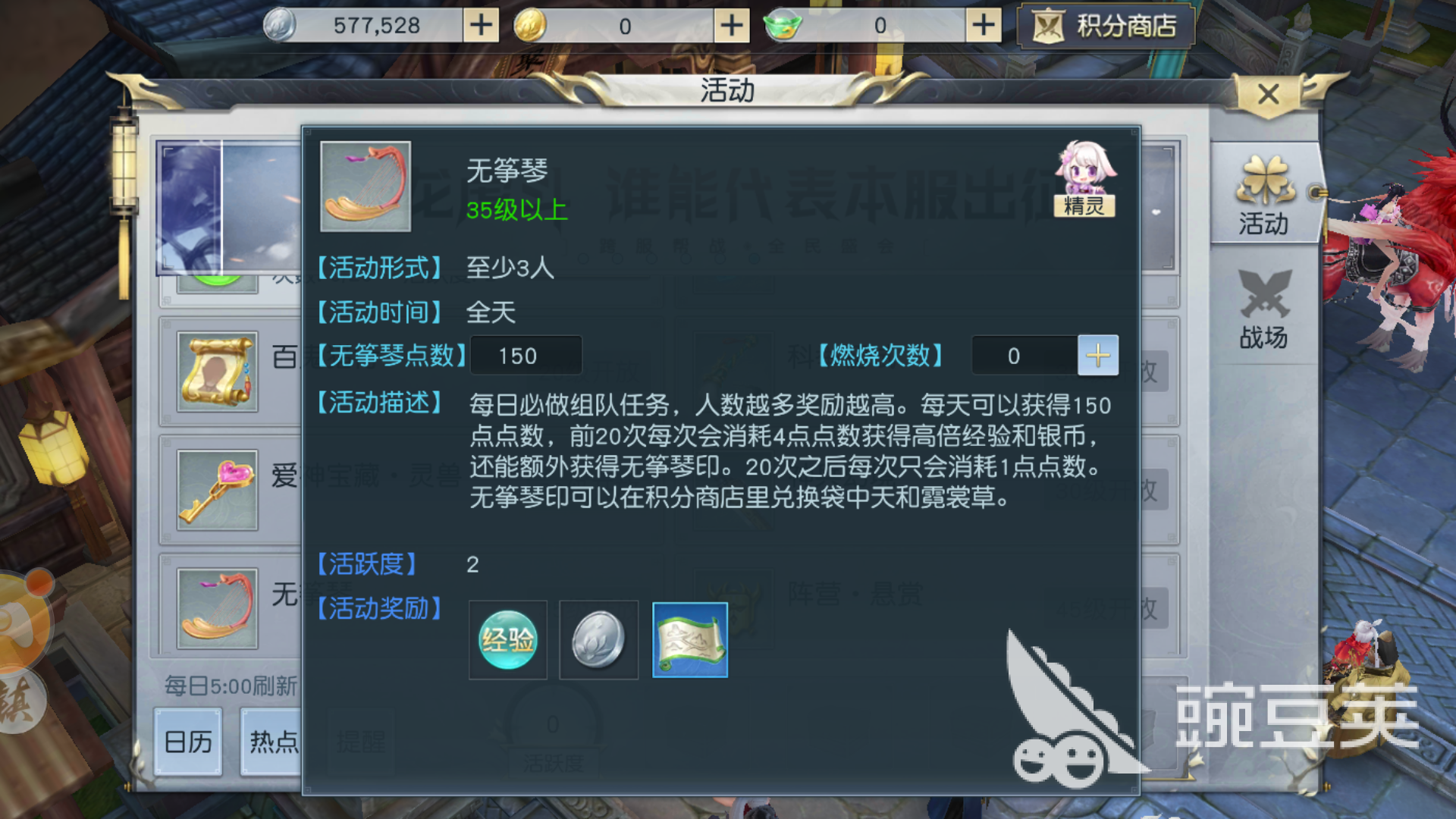
Task: Tap the 经验 experience reward icon
Action: (508, 640)
